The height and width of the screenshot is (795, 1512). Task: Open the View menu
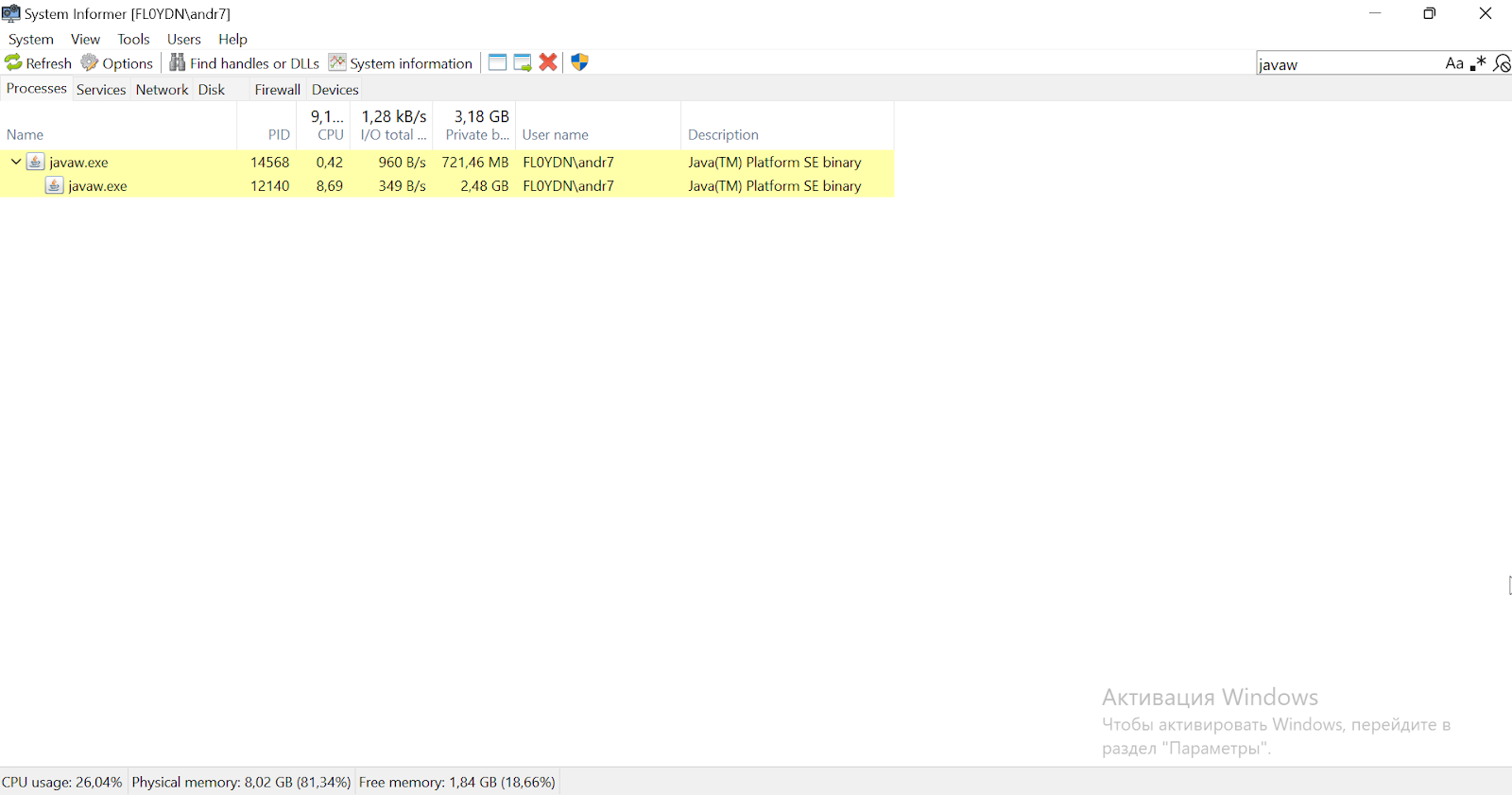(x=85, y=39)
